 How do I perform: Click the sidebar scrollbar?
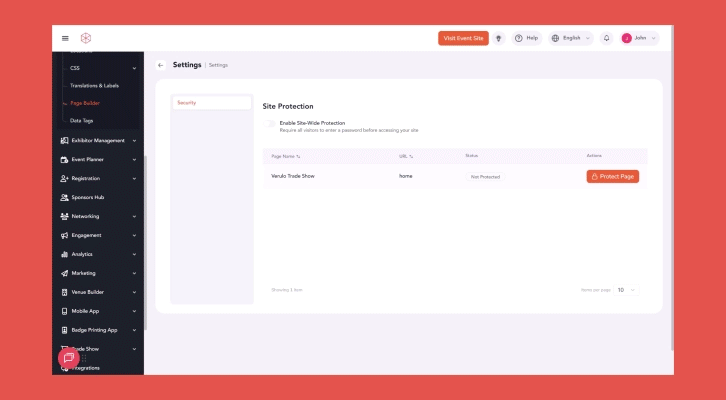(145, 243)
